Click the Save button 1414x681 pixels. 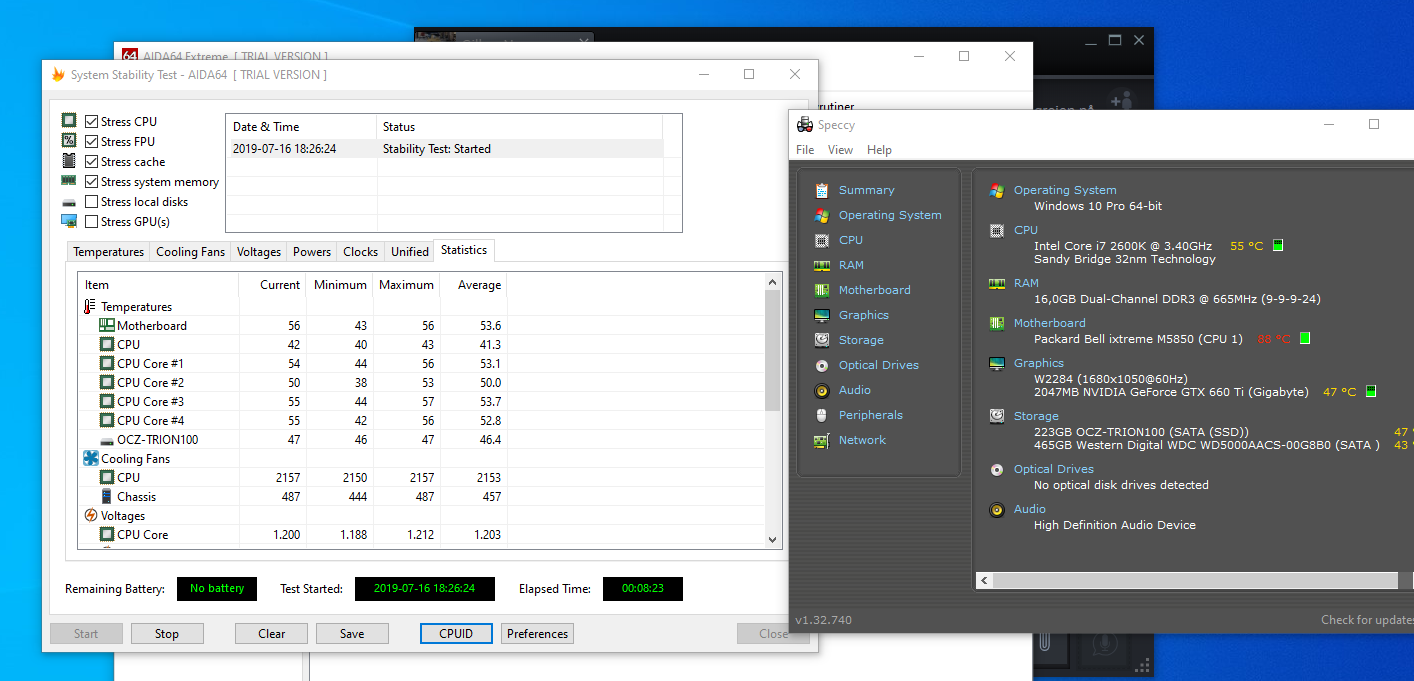coord(352,633)
